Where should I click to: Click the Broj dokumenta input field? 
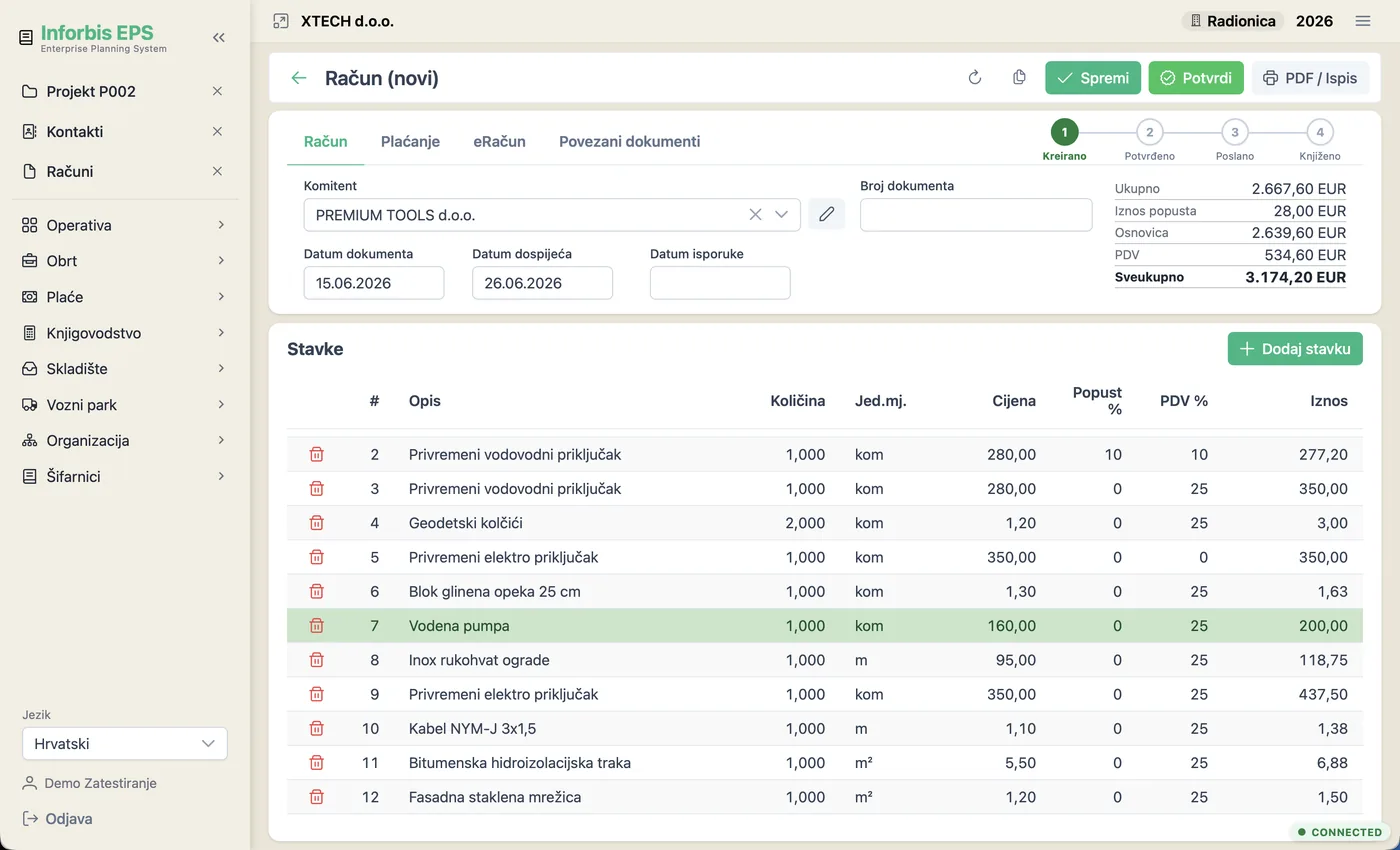[x=976, y=214]
